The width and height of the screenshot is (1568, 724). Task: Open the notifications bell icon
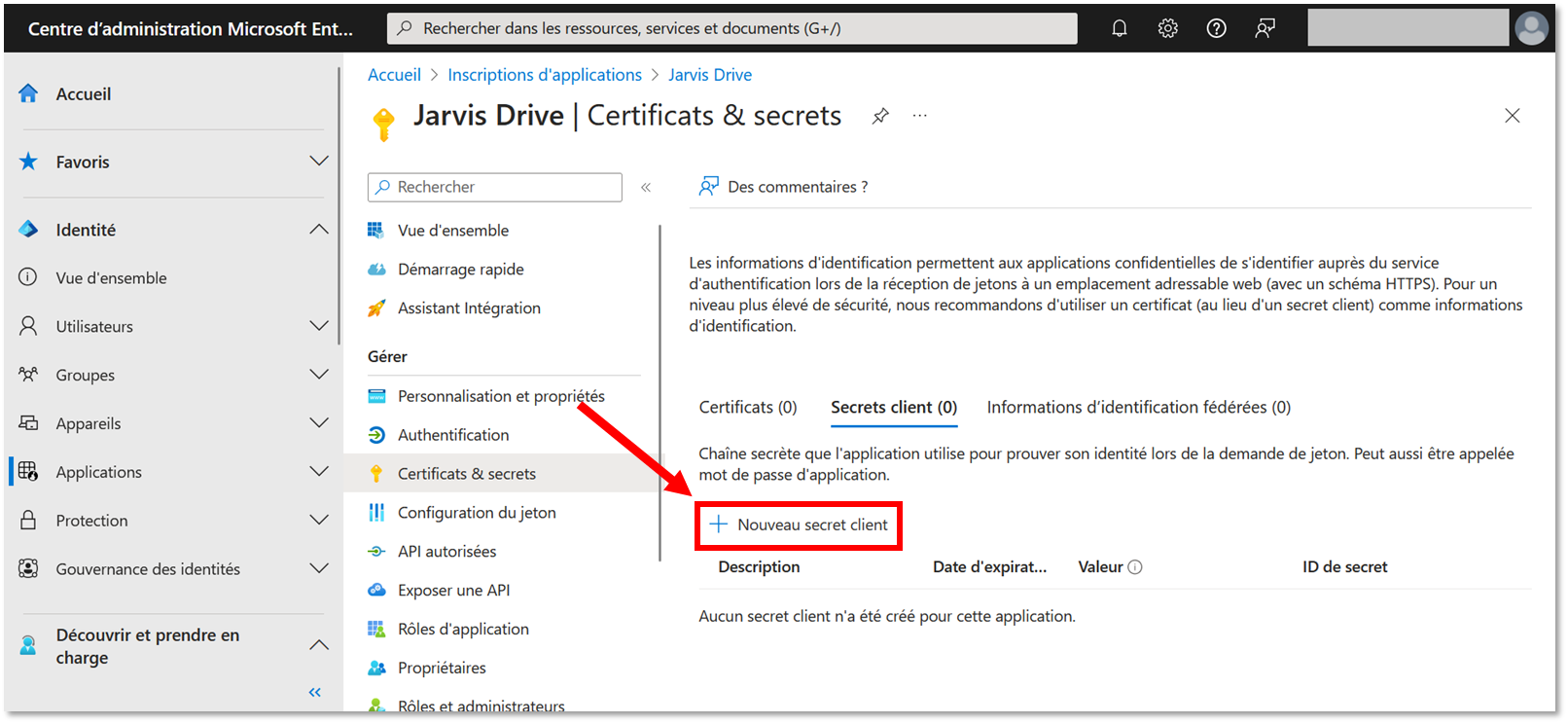click(x=1120, y=28)
